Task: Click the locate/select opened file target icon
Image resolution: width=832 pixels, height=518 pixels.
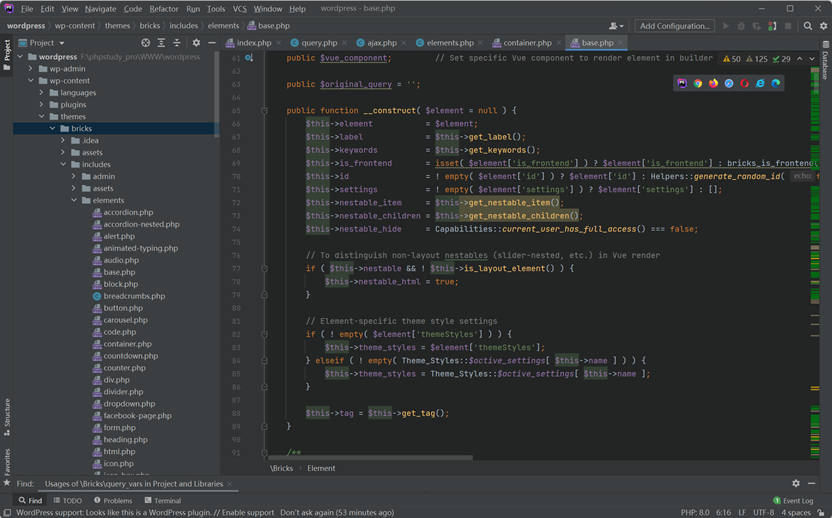Action: click(x=145, y=43)
